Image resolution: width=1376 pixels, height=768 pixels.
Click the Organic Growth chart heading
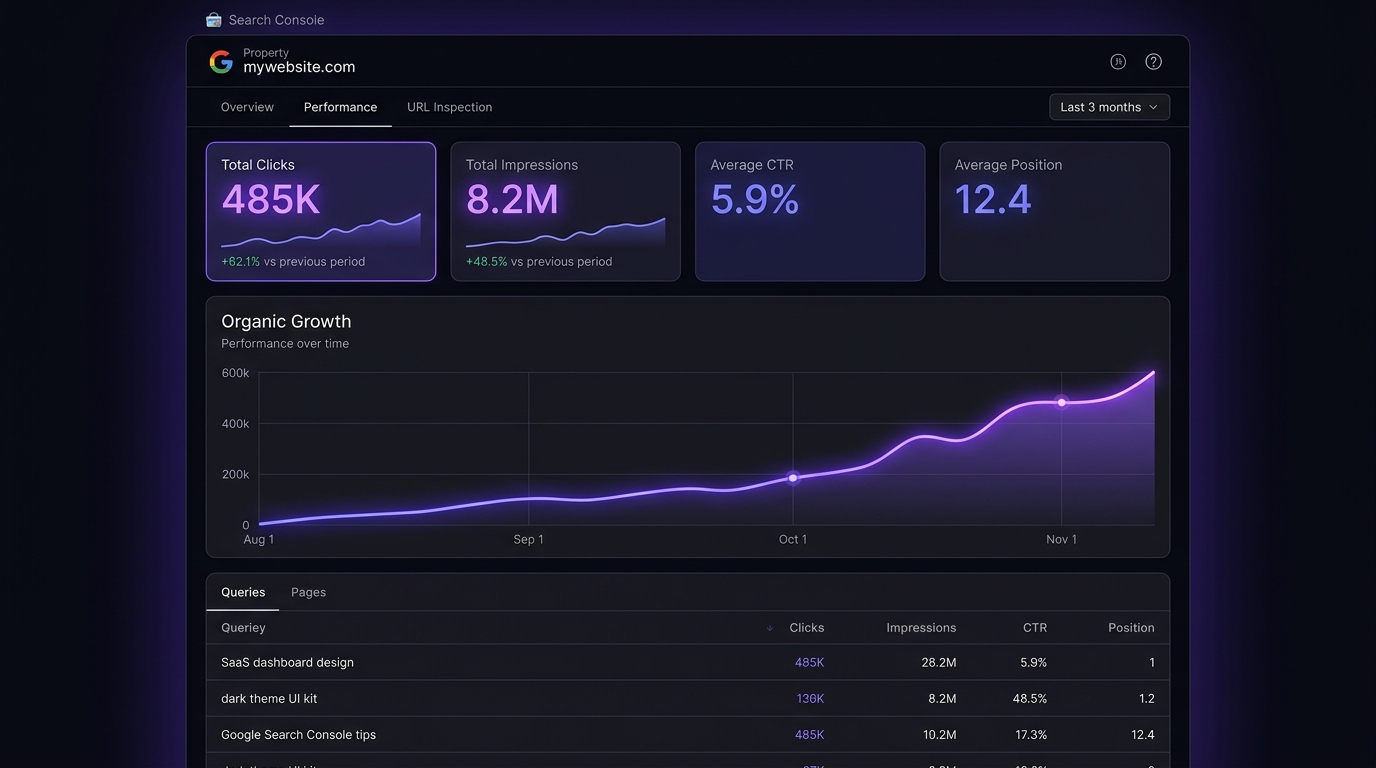pyautogui.click(x=286, y=321)
